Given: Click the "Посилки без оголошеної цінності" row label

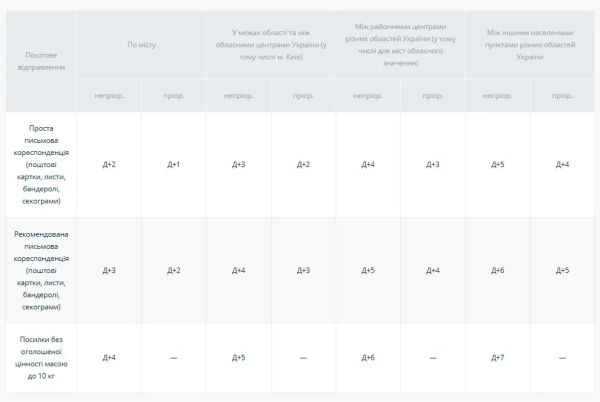Looking at the screenshot, I should [x=42, y=357].
